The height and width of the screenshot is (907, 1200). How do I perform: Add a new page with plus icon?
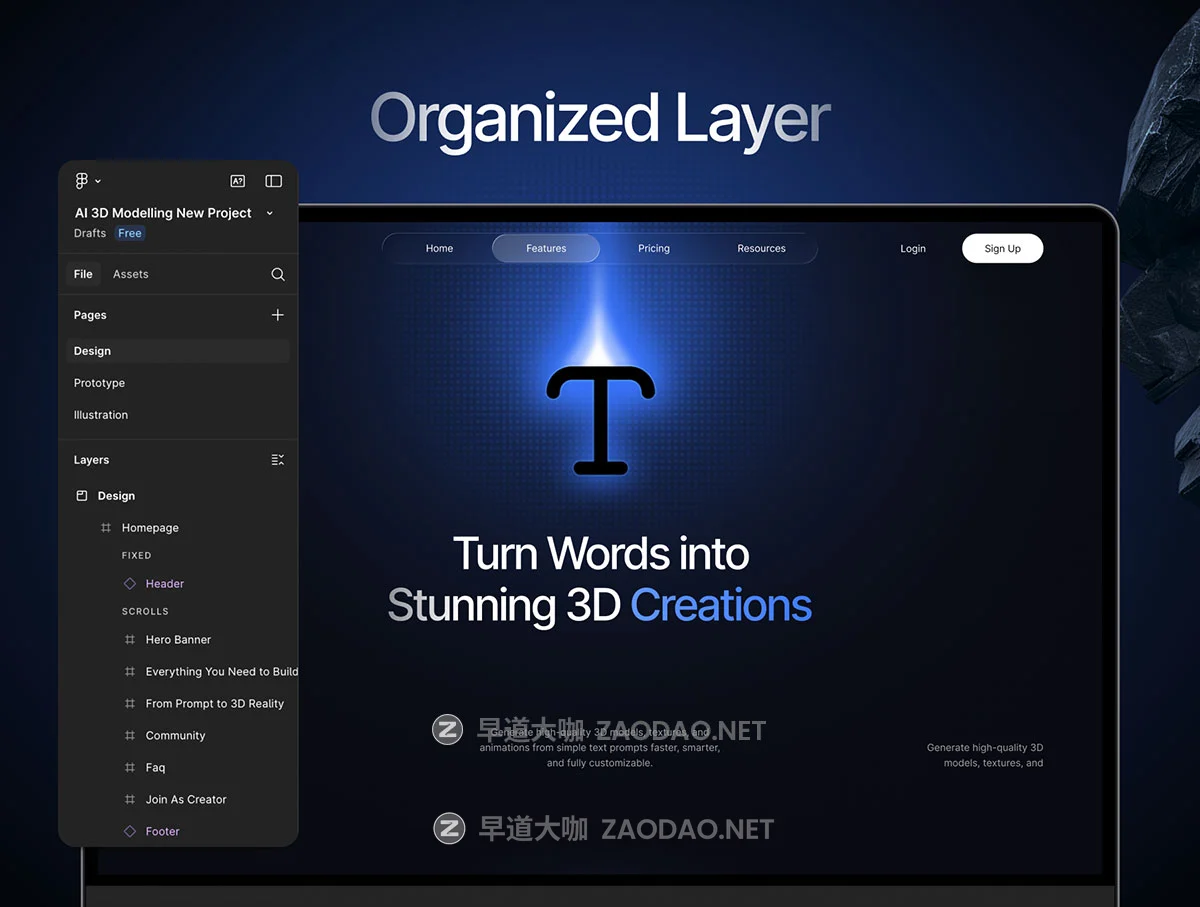[278, 315]
